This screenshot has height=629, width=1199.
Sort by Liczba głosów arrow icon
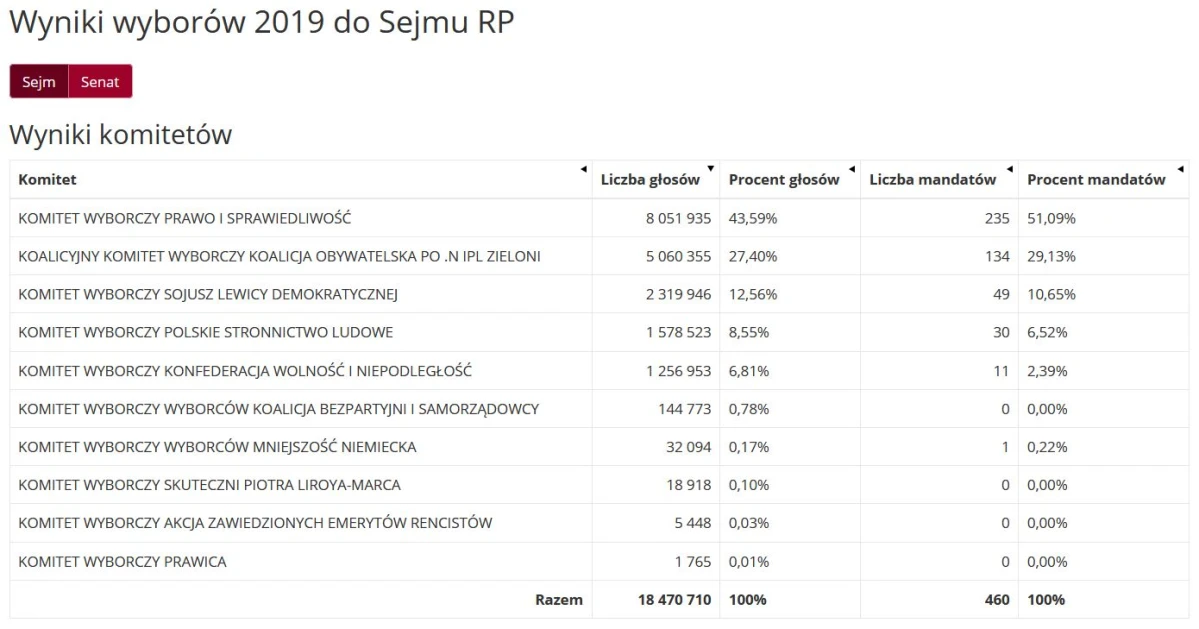(x=710, y=169)
